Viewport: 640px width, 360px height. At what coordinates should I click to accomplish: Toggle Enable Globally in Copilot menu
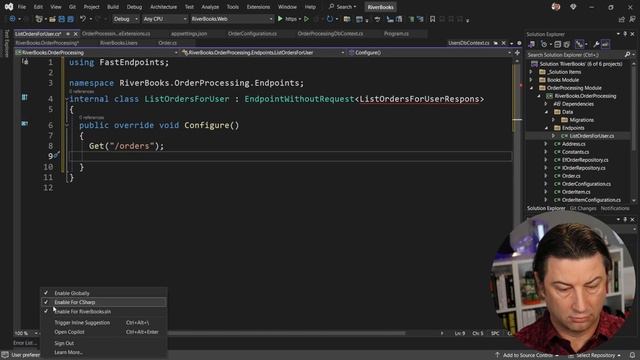tap(104, 293)
